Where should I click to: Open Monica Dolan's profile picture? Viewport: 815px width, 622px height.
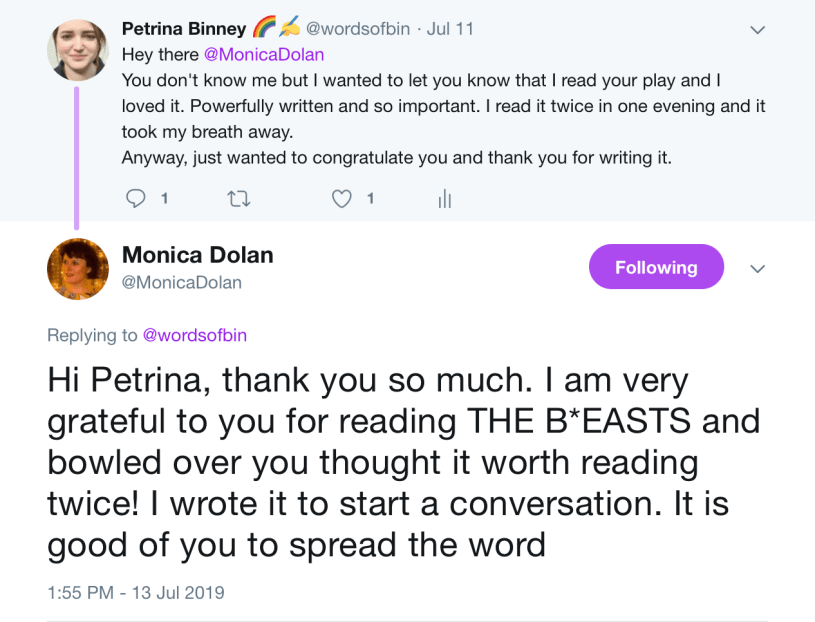(x=77, y=268)
